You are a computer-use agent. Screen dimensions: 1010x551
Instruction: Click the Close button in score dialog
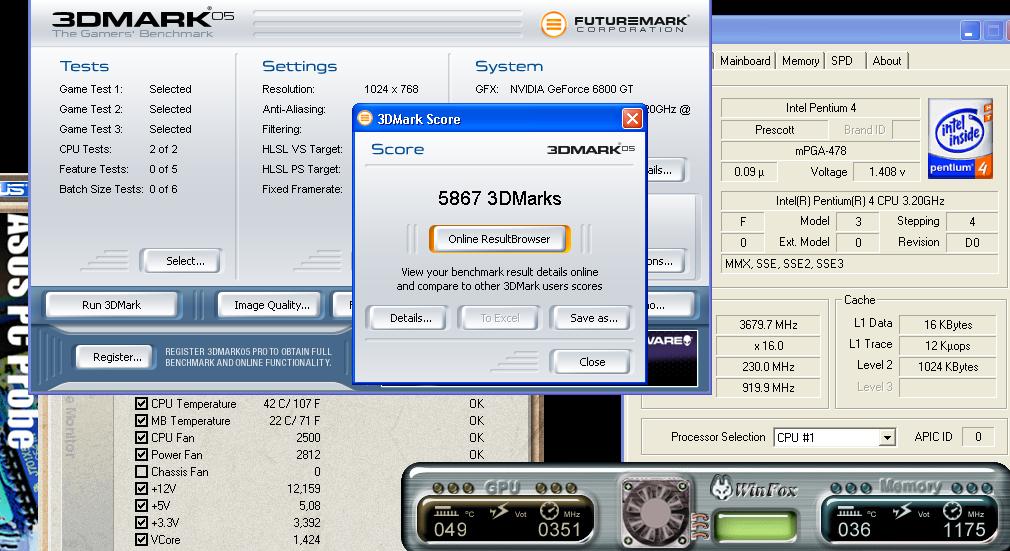click(x=591, y=362)
